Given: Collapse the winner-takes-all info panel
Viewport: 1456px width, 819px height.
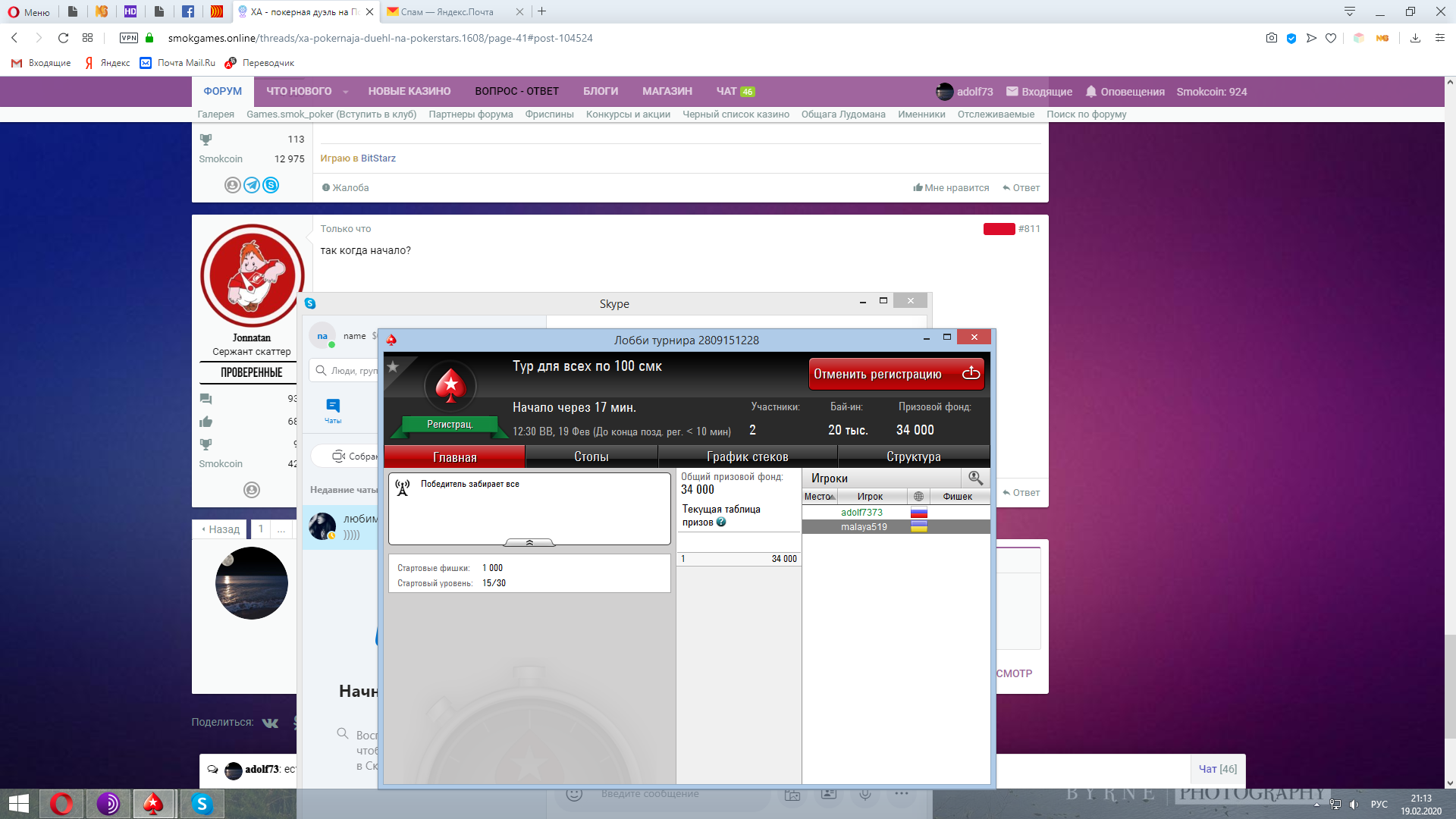Looking at the screenshot, I should [529, 542].
